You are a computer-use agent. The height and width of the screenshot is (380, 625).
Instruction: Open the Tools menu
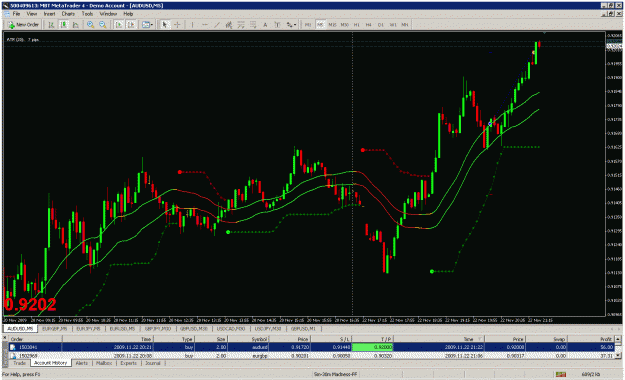tap(87, 14)
